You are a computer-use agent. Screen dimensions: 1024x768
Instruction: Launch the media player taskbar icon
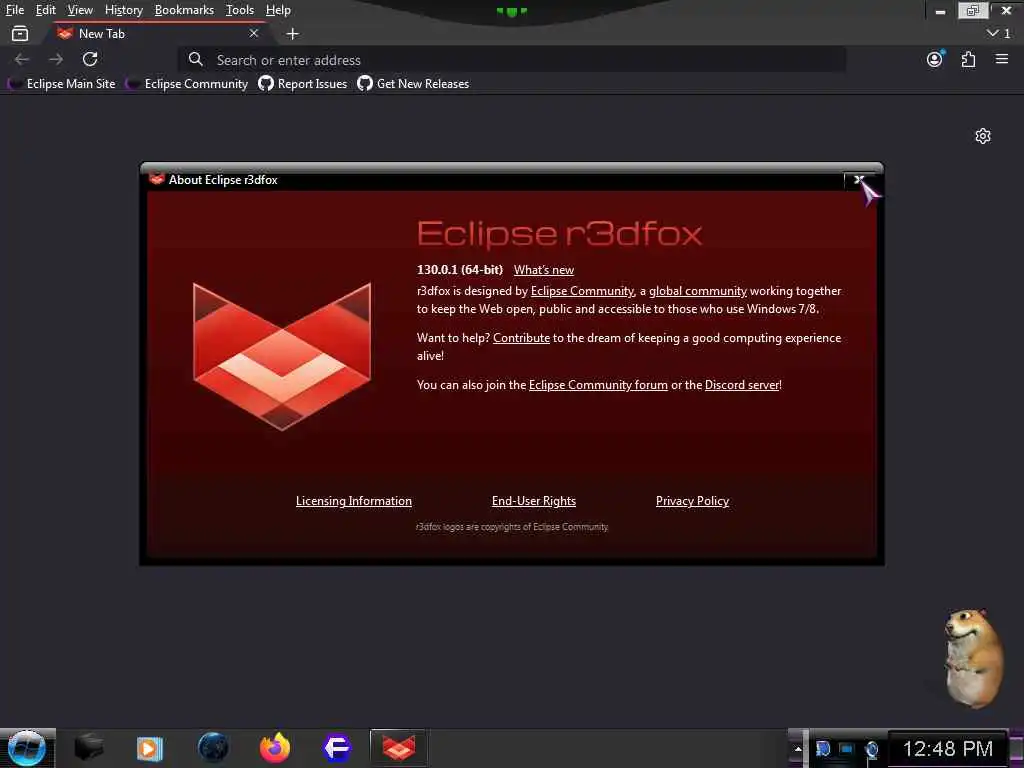click(x=150, y=748)
